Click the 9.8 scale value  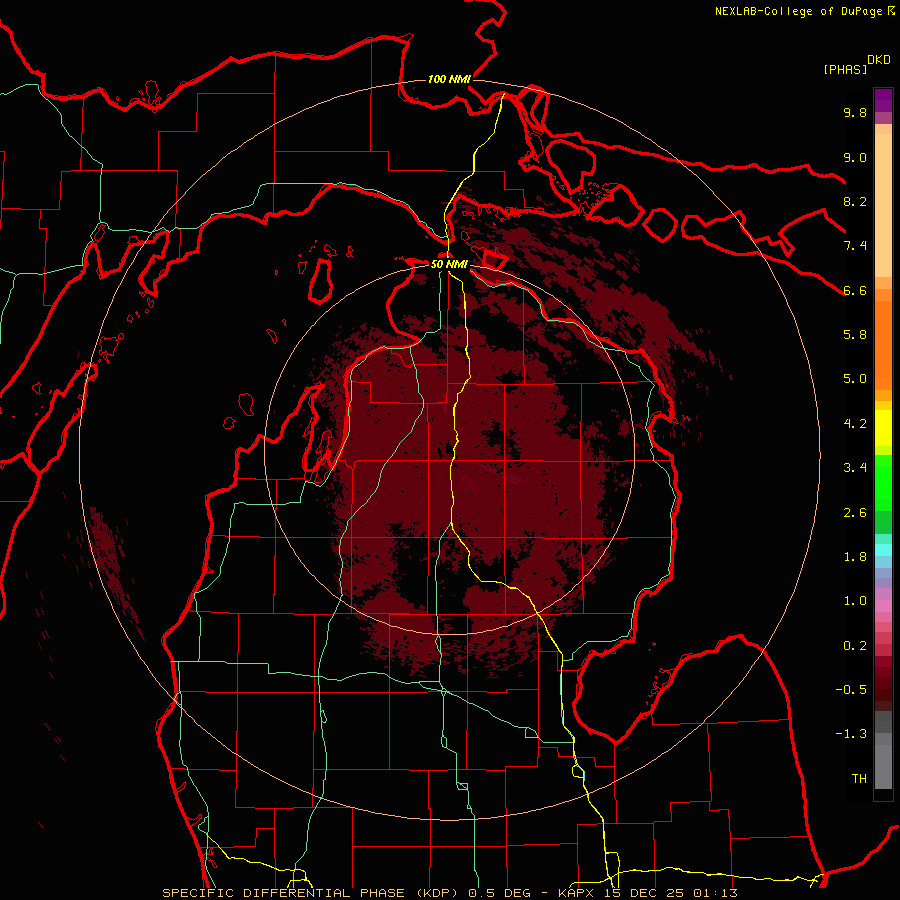(x=855, y=112)
